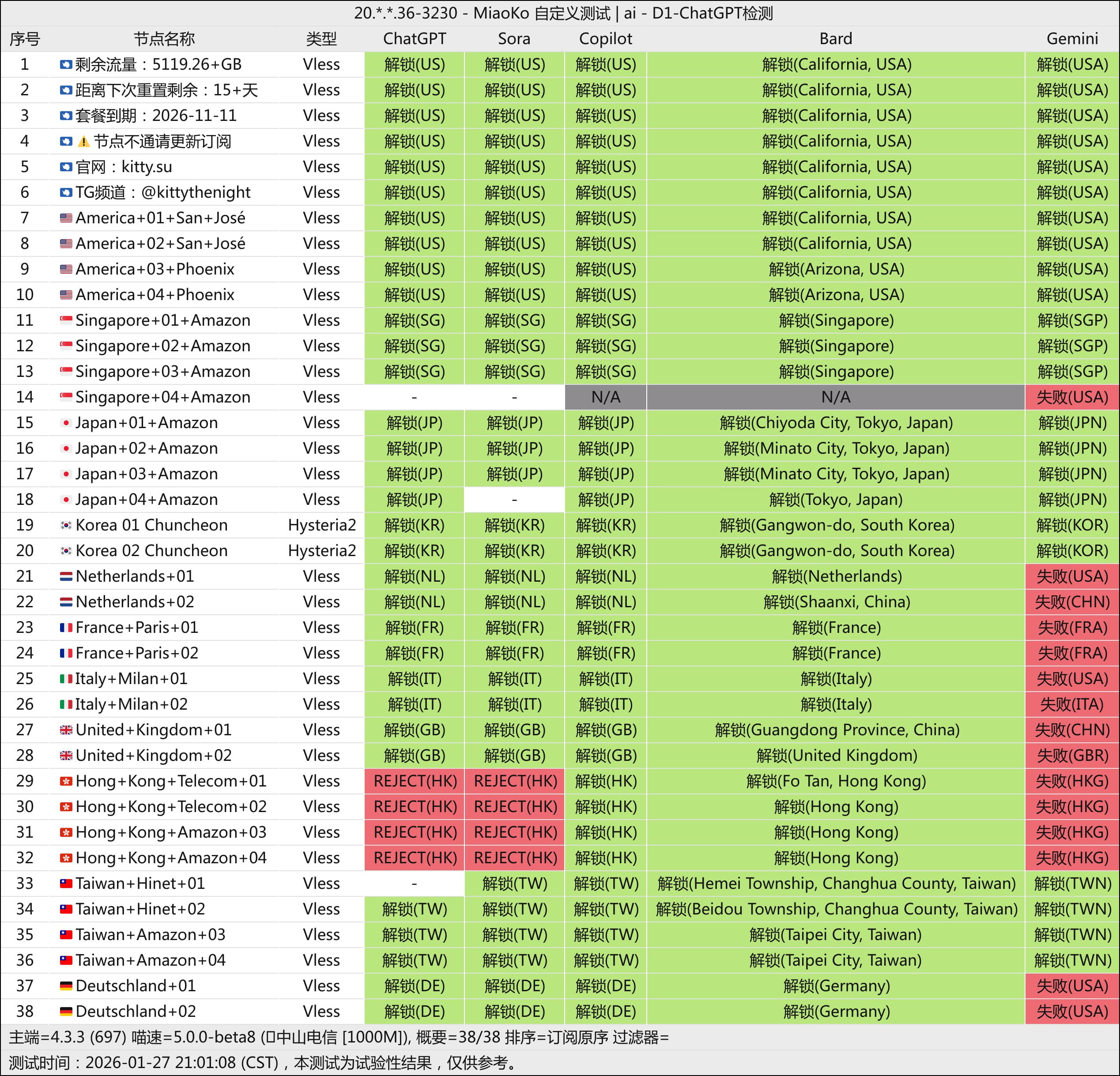Click the 节点名称 column header
The height and width of the screenshot is (1076, 1120).
164,39
